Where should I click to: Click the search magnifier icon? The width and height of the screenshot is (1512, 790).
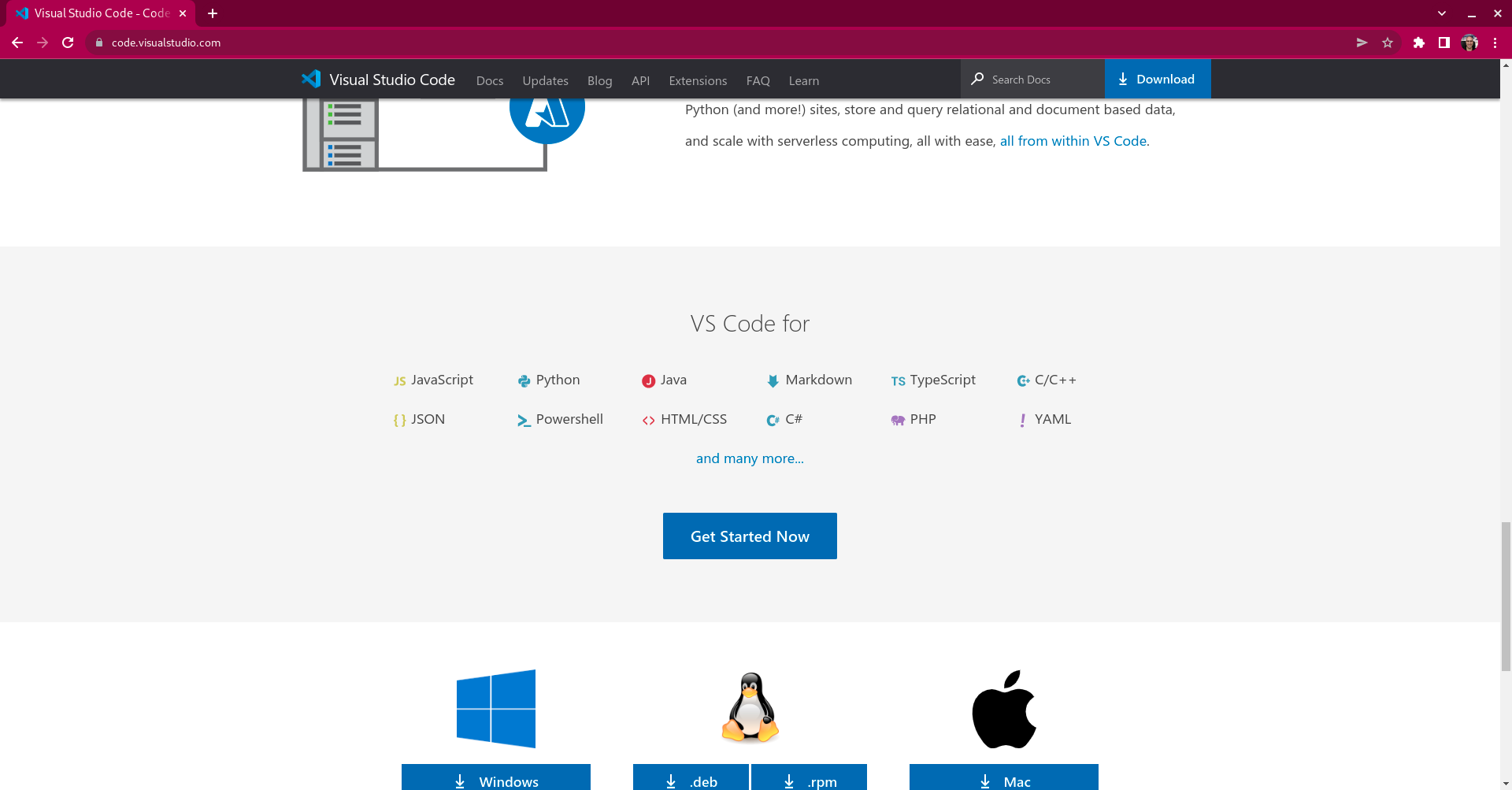[x=977, y=79]
